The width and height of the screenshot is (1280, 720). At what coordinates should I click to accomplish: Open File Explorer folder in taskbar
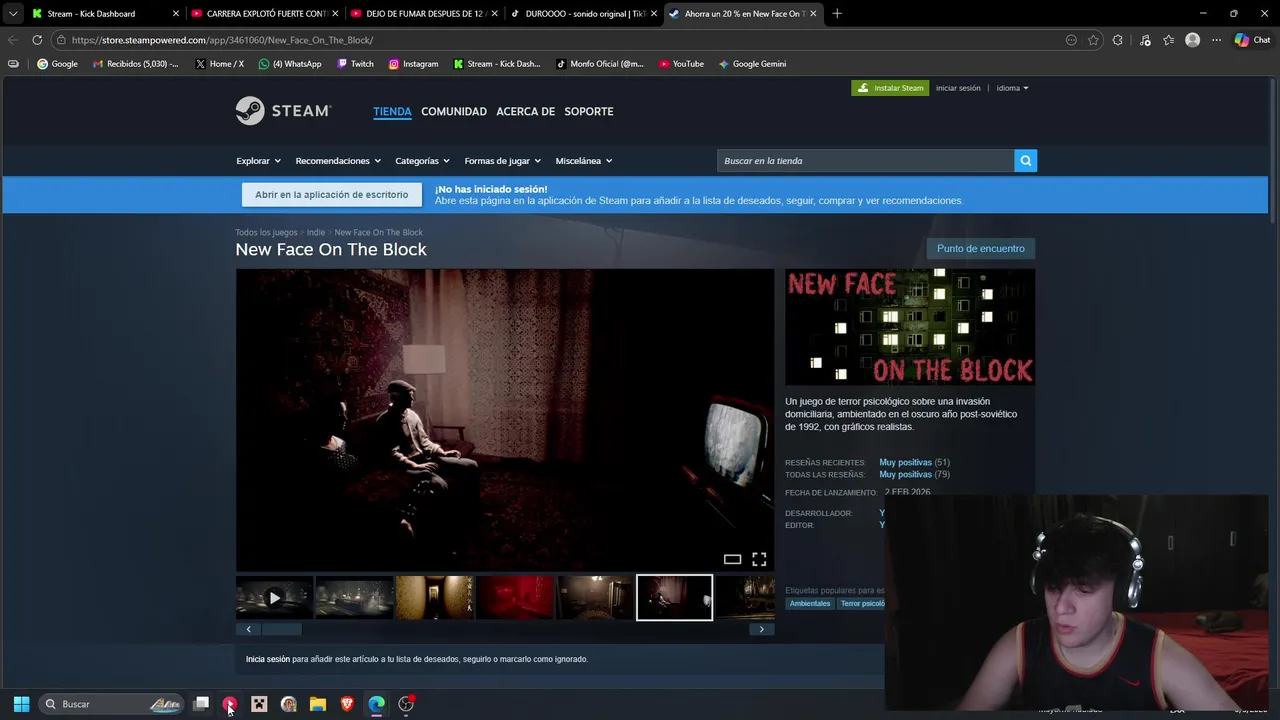click(318, 704)
